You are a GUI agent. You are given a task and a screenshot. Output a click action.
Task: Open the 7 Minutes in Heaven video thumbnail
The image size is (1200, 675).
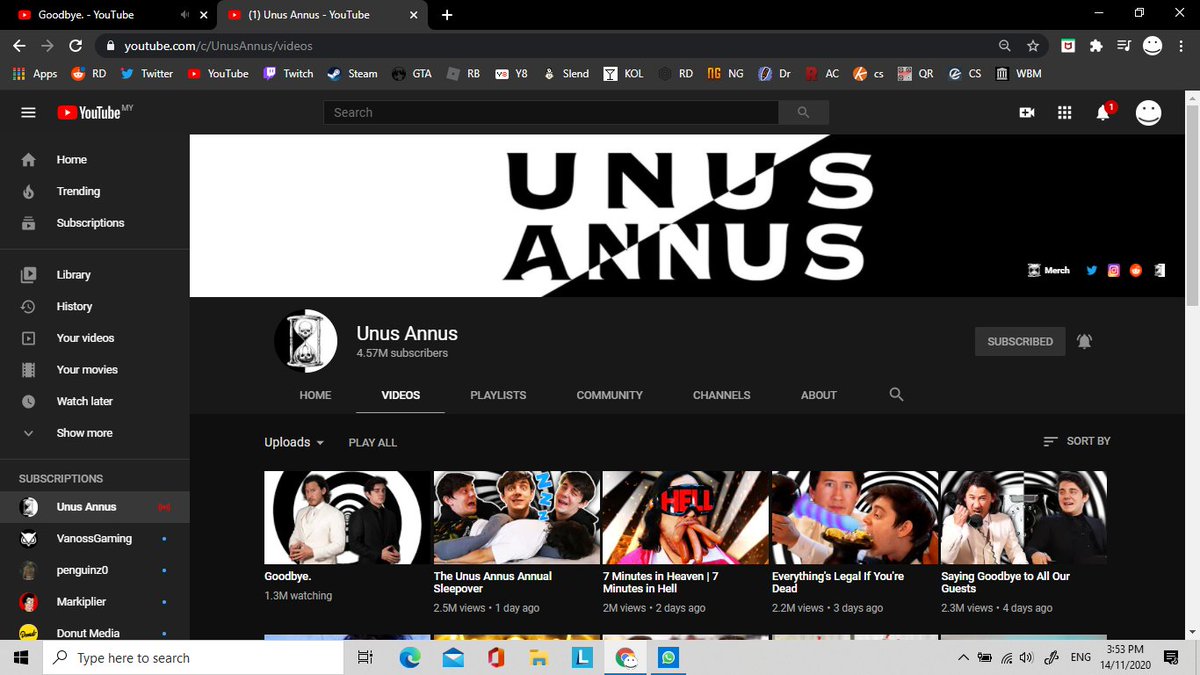pos(685,518)
